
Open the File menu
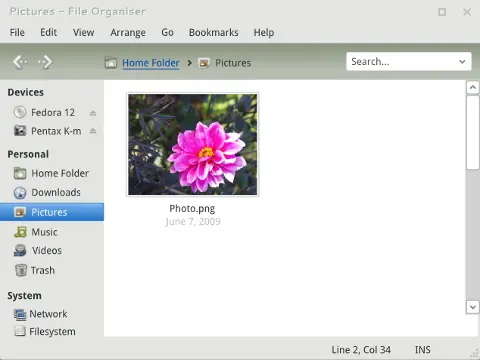pos(17,32)
